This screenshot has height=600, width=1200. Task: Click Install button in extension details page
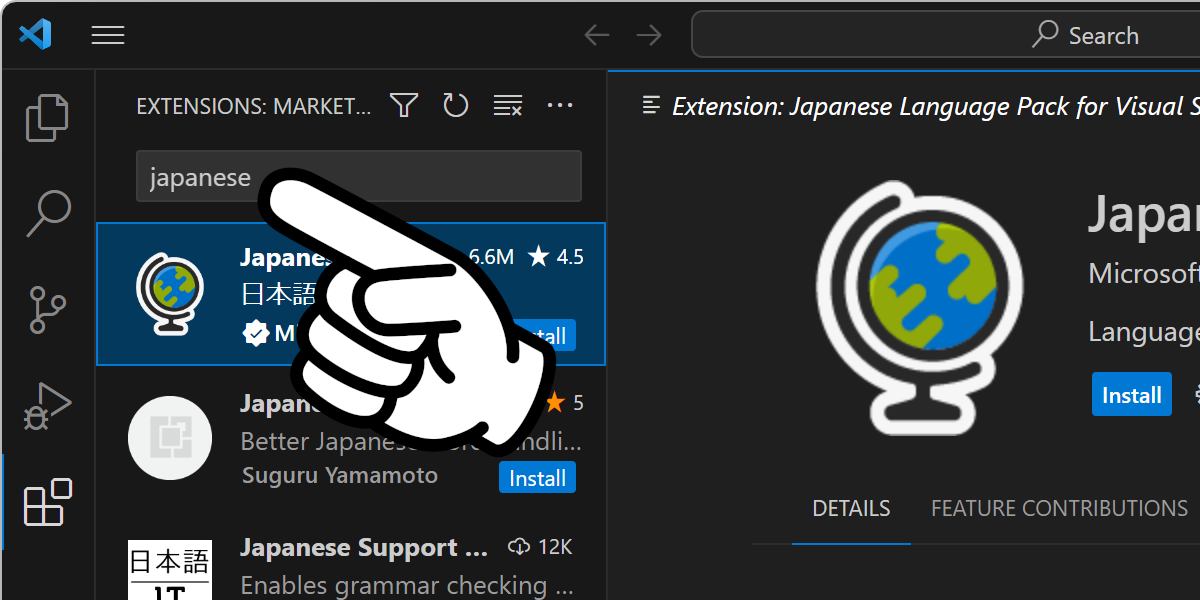[1131, 395]
